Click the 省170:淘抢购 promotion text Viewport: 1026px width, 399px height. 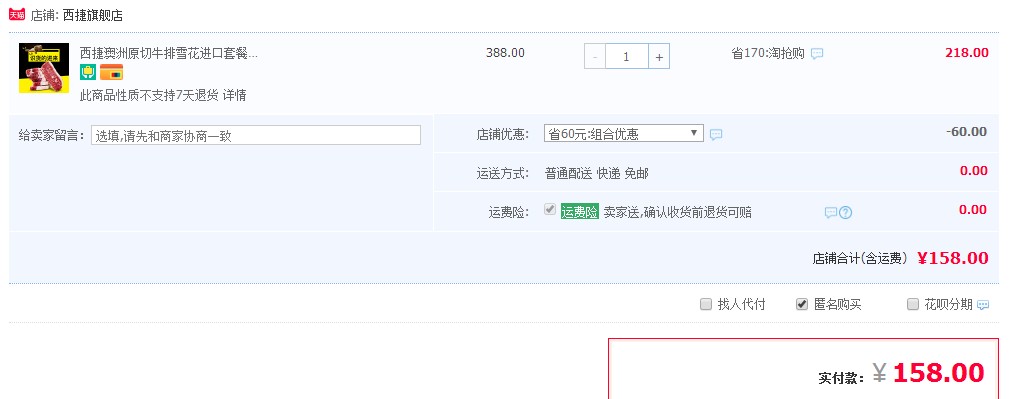tap(768, 54)
